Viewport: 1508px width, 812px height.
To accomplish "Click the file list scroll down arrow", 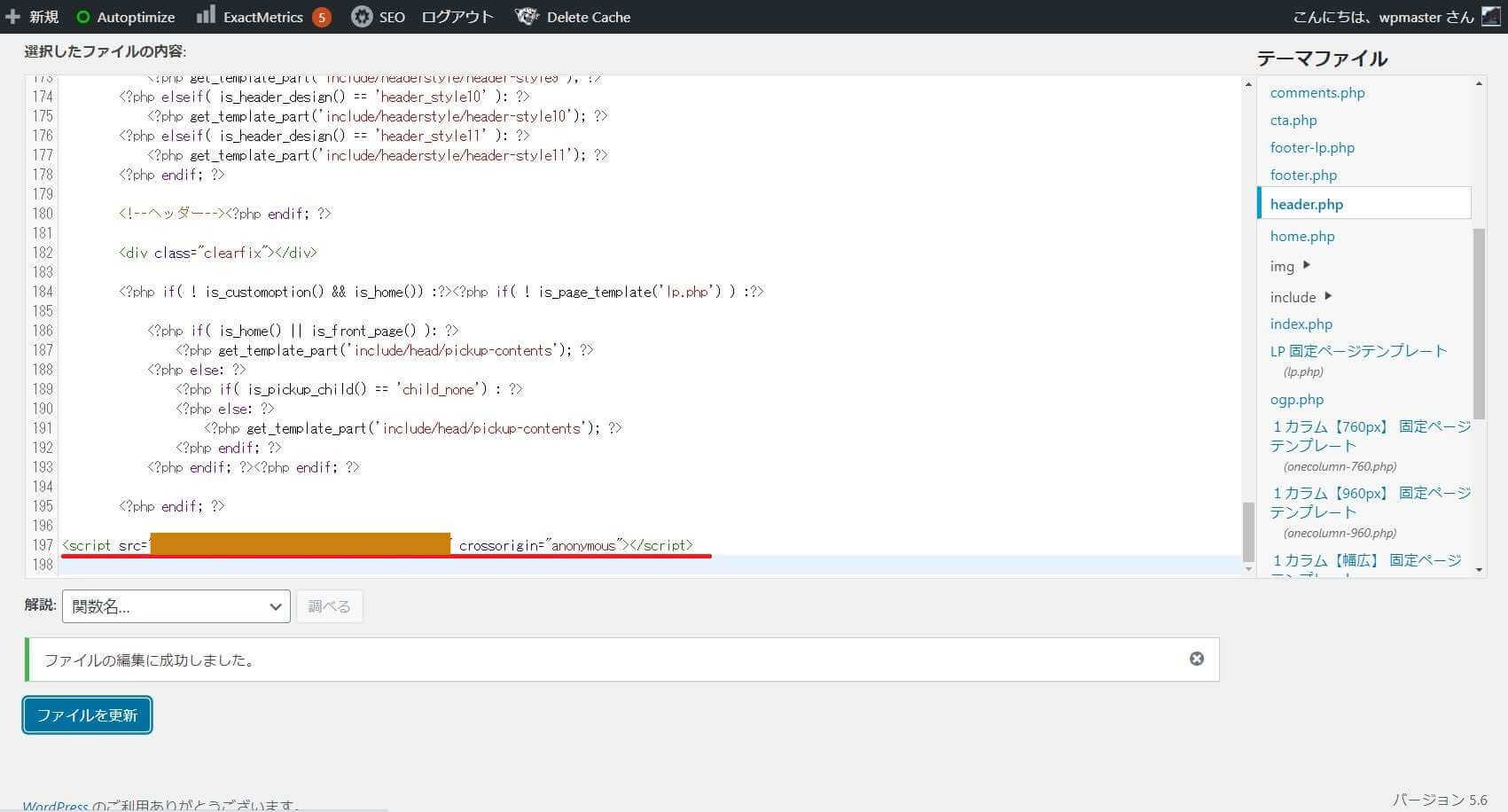I will coord(1479,569).
